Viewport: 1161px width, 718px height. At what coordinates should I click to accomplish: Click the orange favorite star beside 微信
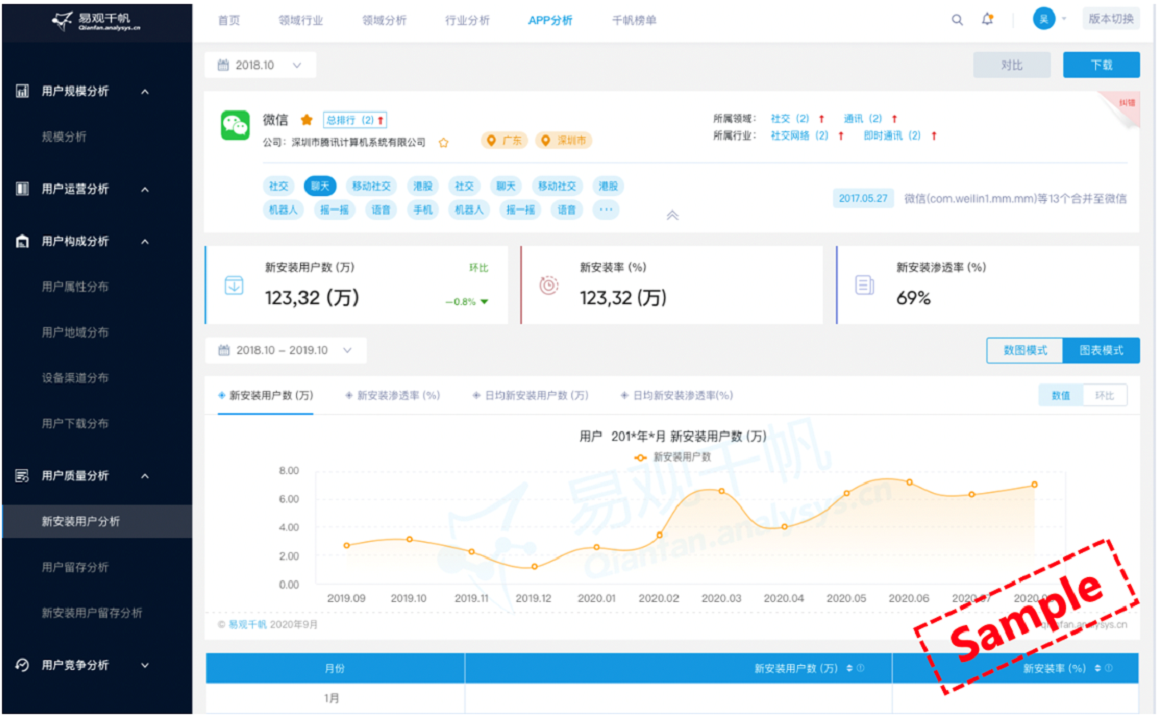point(307,120)
